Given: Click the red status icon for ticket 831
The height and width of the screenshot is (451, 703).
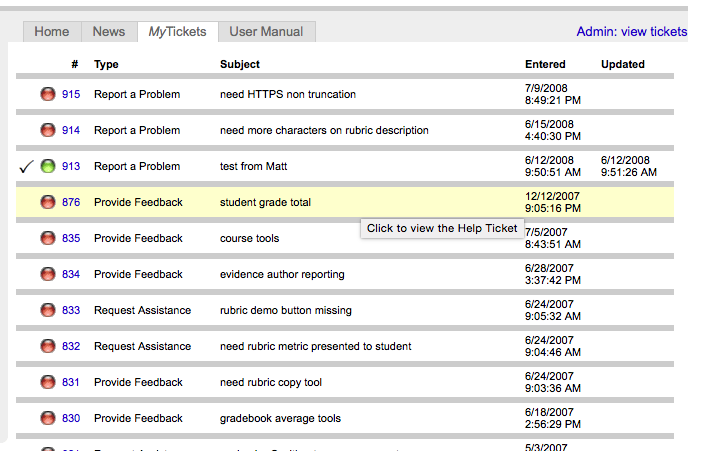Looking at the screenshot, I should (x=47, y=382).
